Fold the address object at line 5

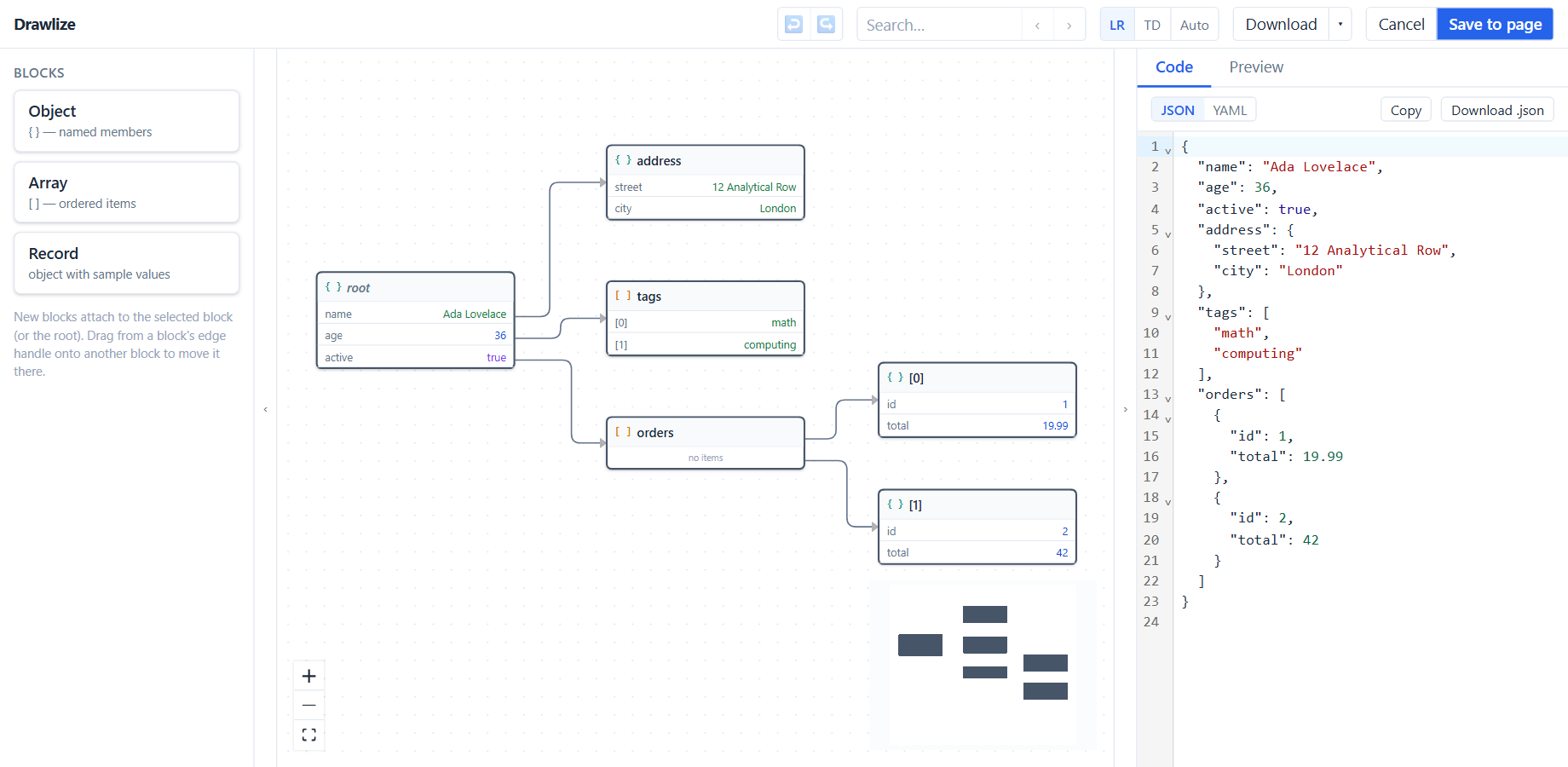1168,234
